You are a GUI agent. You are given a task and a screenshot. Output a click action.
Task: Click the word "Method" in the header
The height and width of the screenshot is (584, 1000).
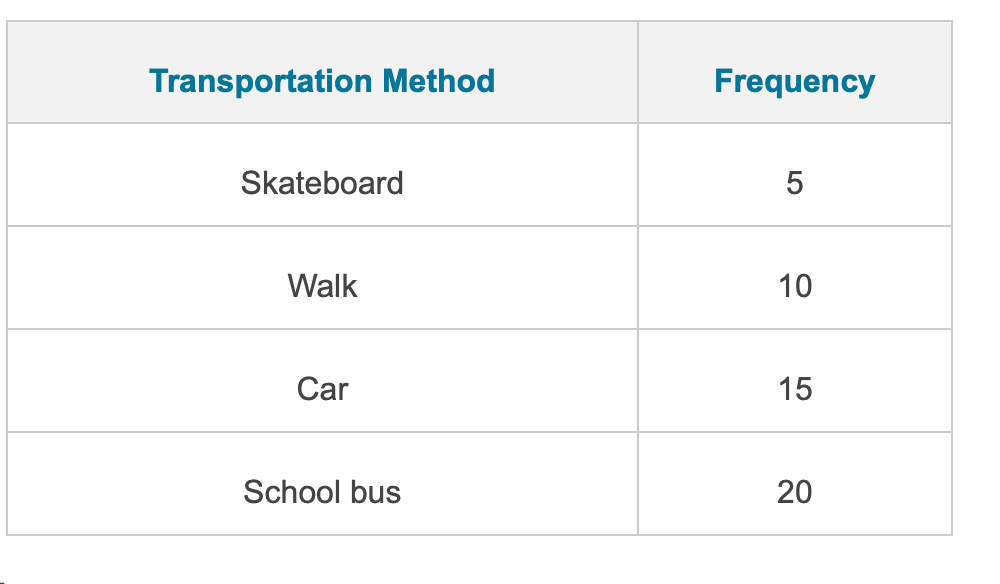(439, 81)
